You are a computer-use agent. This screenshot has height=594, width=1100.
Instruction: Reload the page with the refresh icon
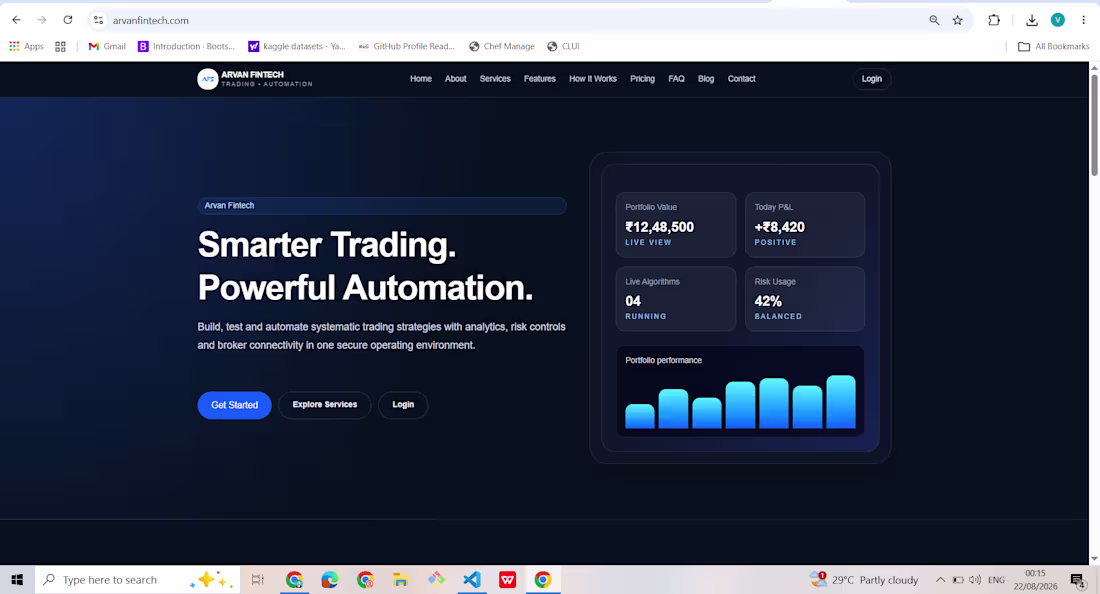pyautogui.click(x=68, y=20)
